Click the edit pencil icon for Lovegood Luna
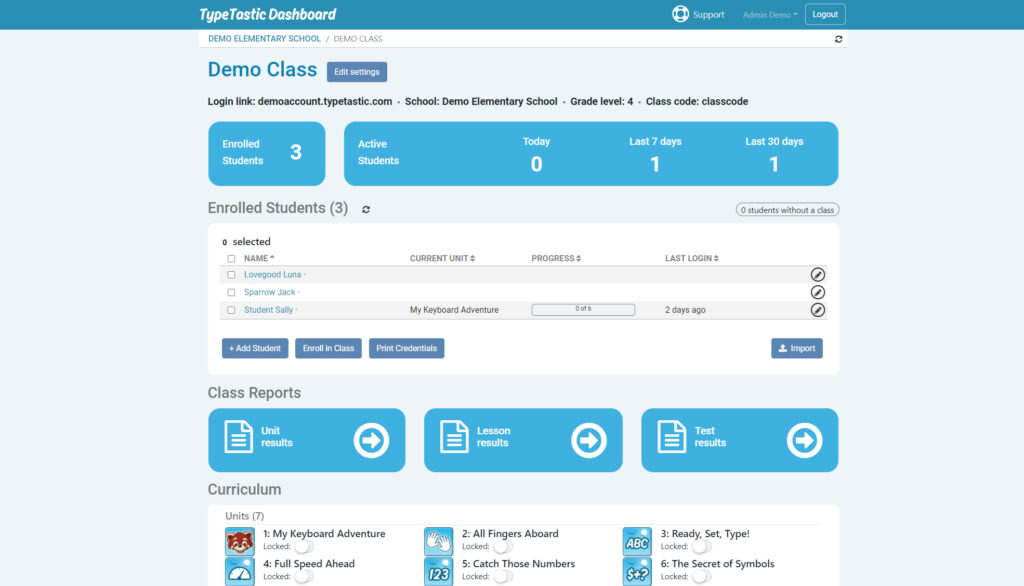Viewport: 1024px width, 586px height. click(x=817, y=275)
